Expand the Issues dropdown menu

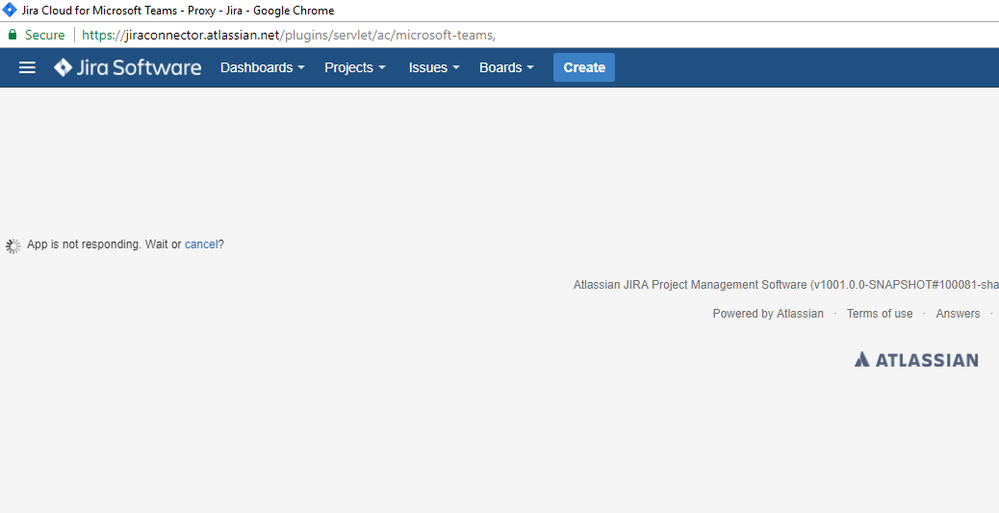tap(434, 68)
